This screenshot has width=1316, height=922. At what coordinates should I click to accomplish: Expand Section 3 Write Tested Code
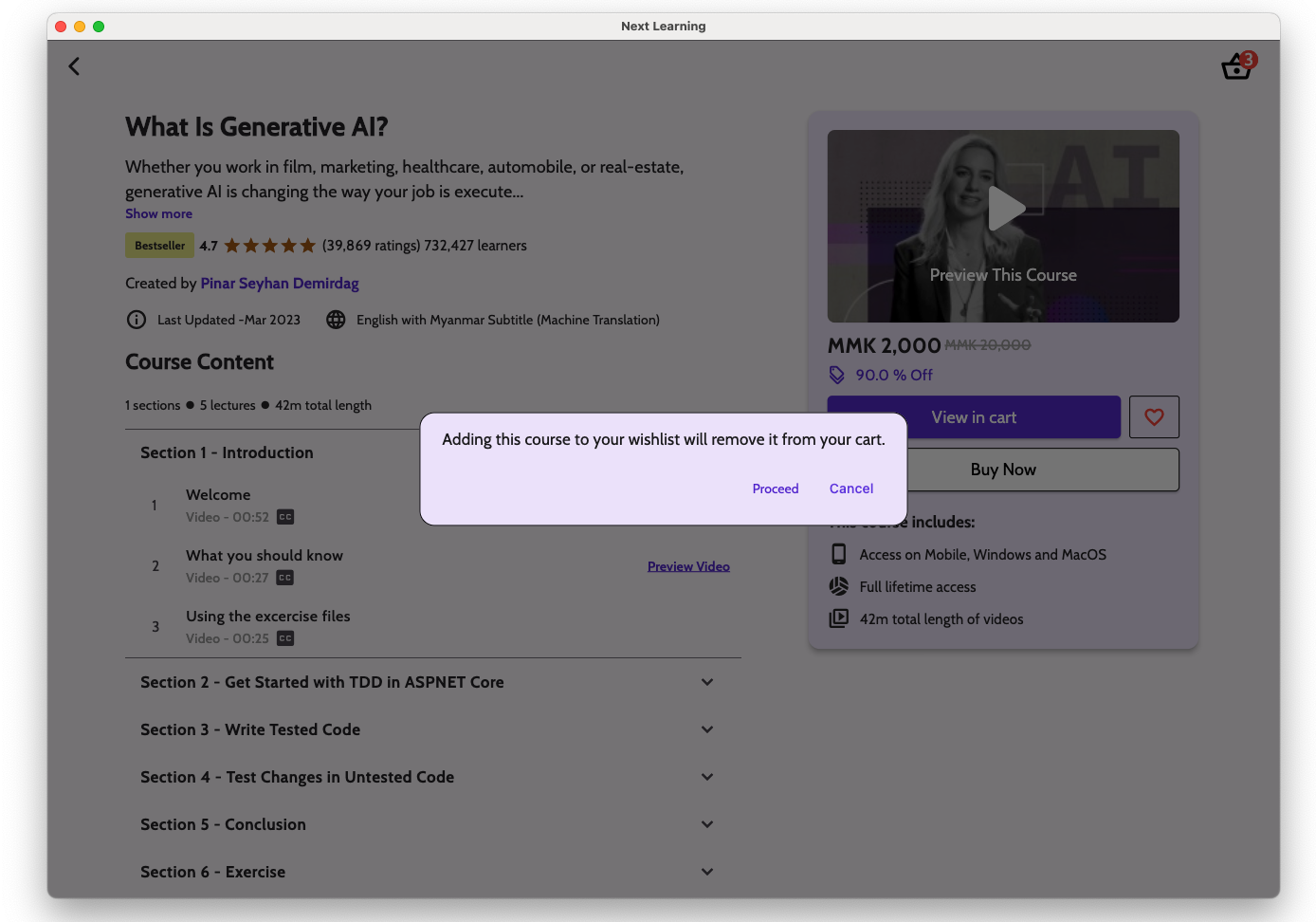point(707,729)
